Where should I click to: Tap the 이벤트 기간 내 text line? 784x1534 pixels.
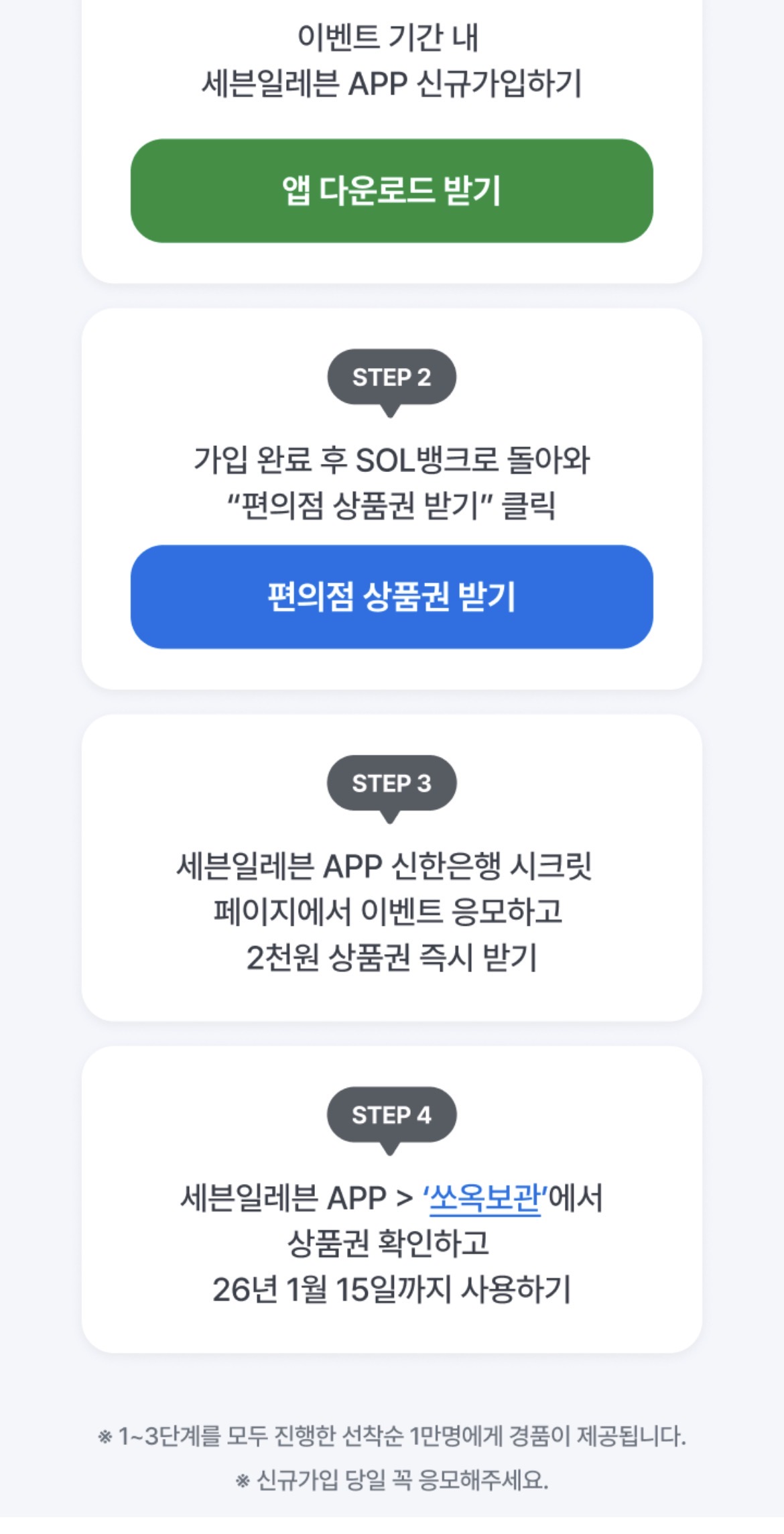[x=388, y=38]
